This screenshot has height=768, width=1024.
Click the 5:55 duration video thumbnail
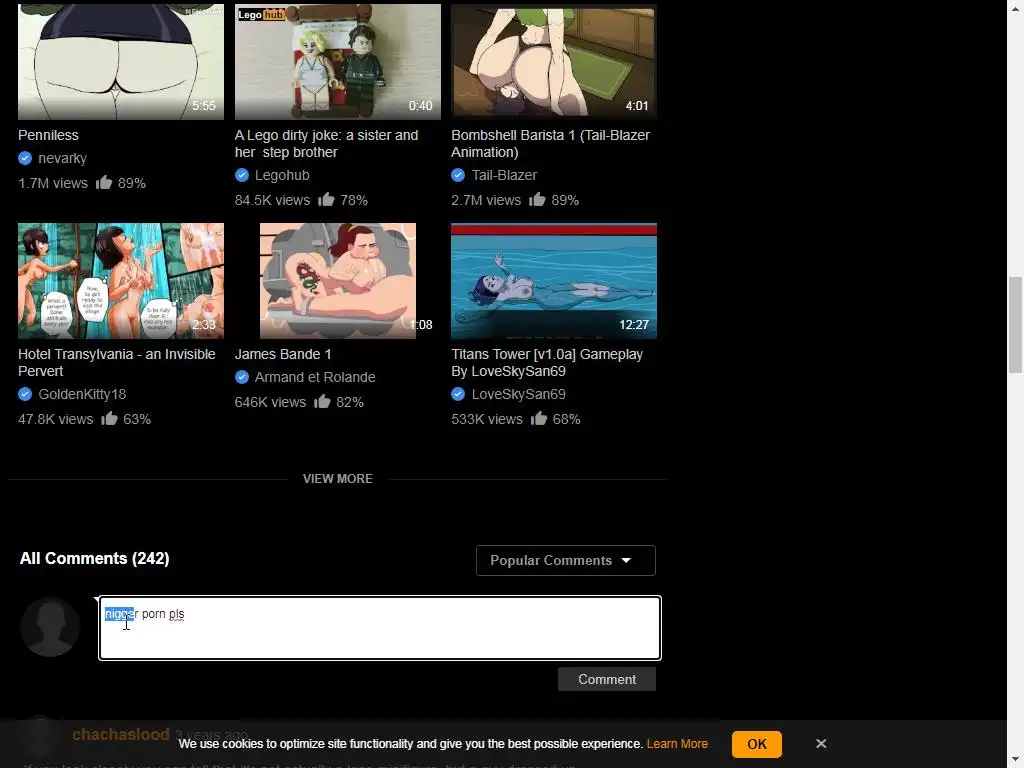pyautogui.click(x=121, y=62)
